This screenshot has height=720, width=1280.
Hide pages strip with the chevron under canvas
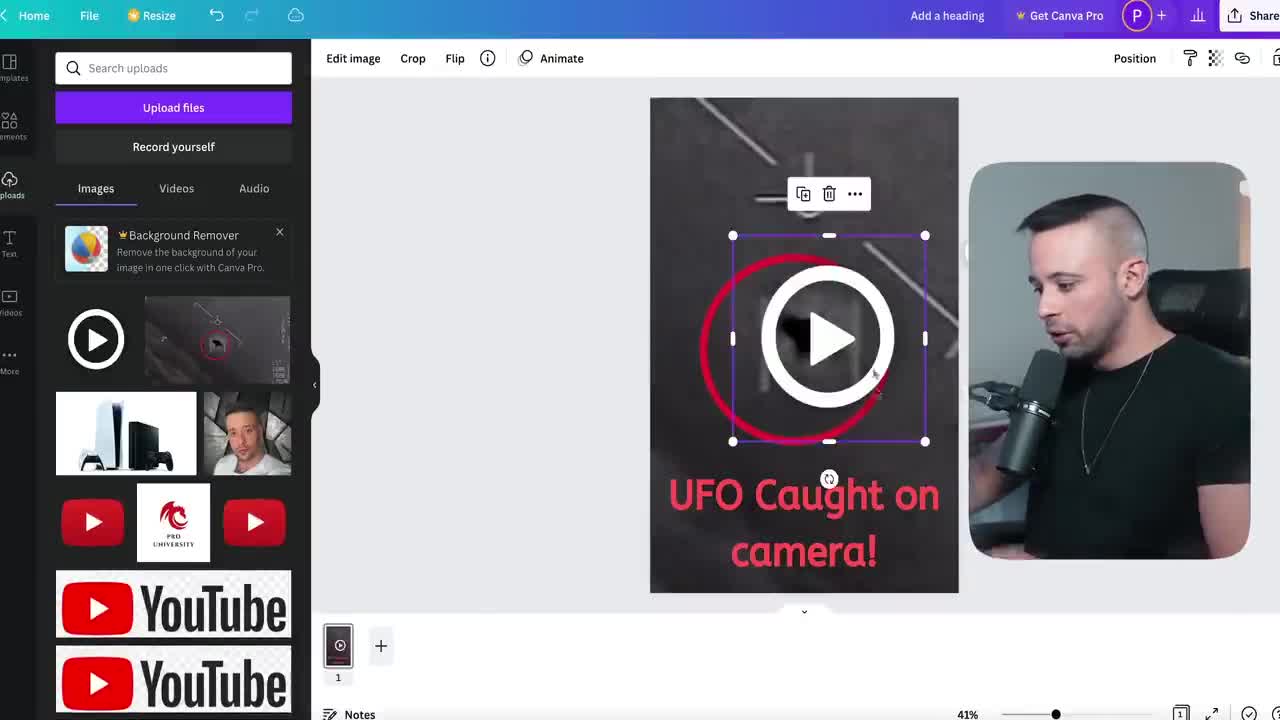point(804,611)
